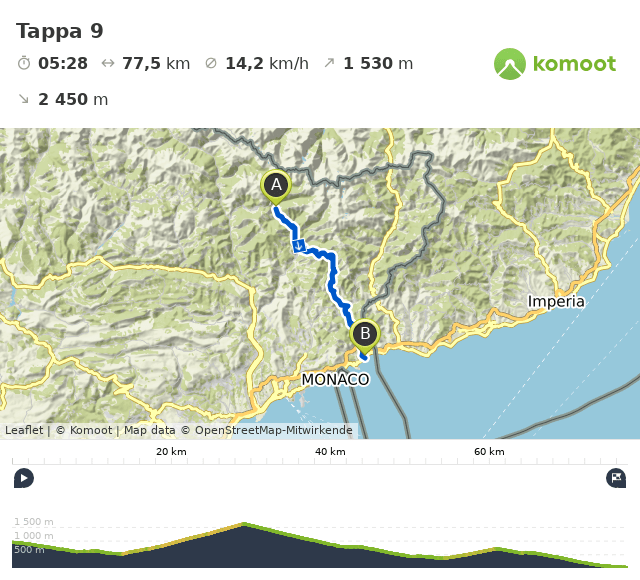Click the ascent arrow icon beside 1 530 m
640x580 pixels.
329,63
